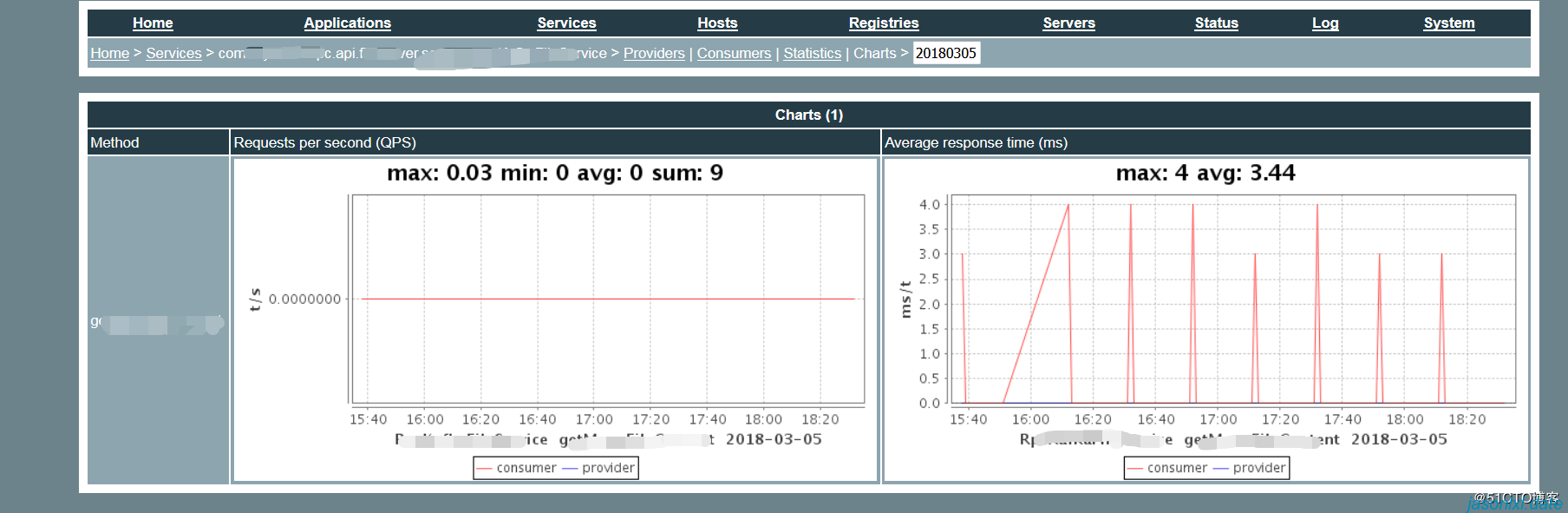Screen dimensions: 1568x513
Task: Click the Charts (1) table header
Action: pyautogui.click(x=808, y=115)
